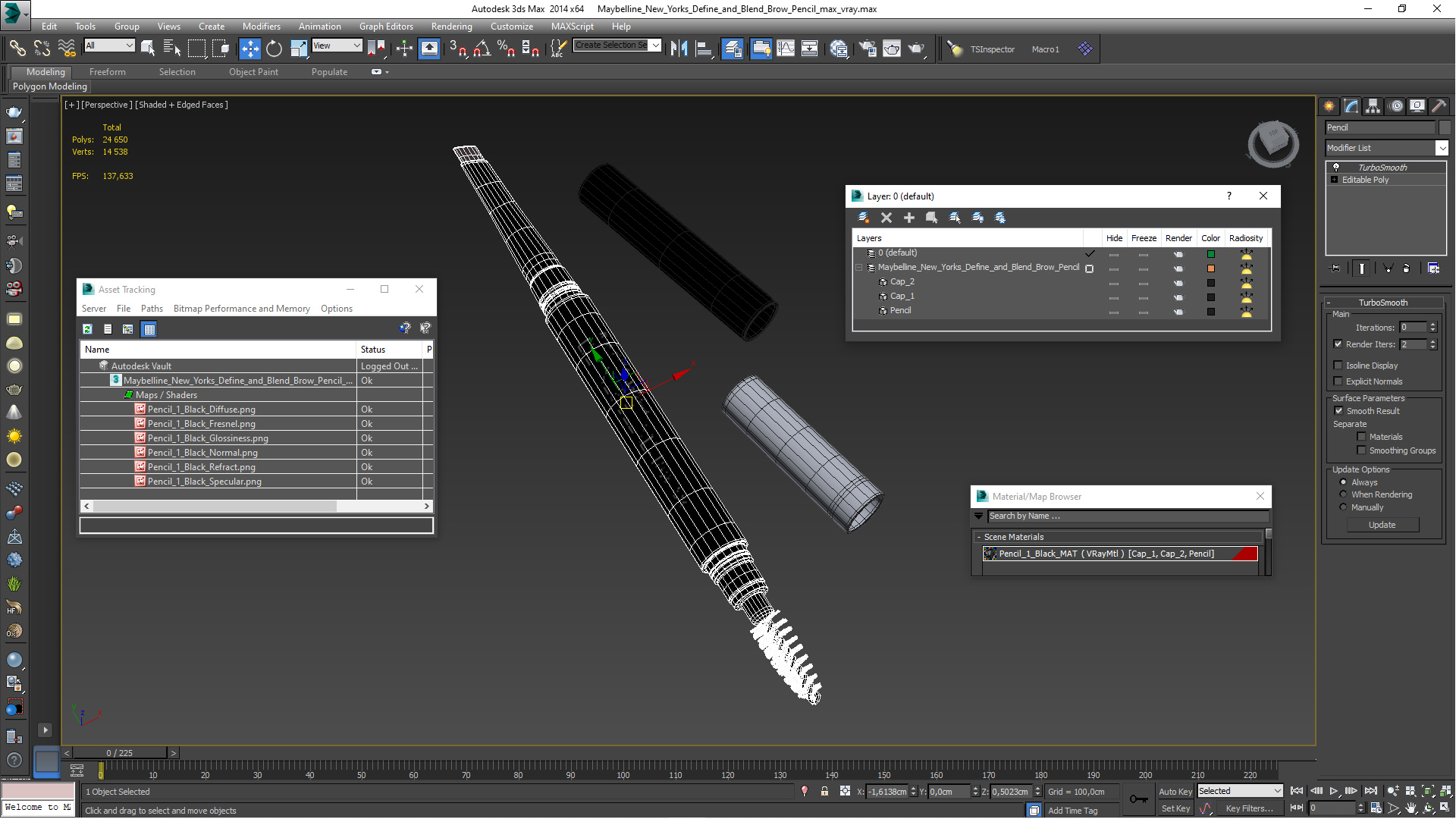Click the Align tool icon

click(704, 49)
